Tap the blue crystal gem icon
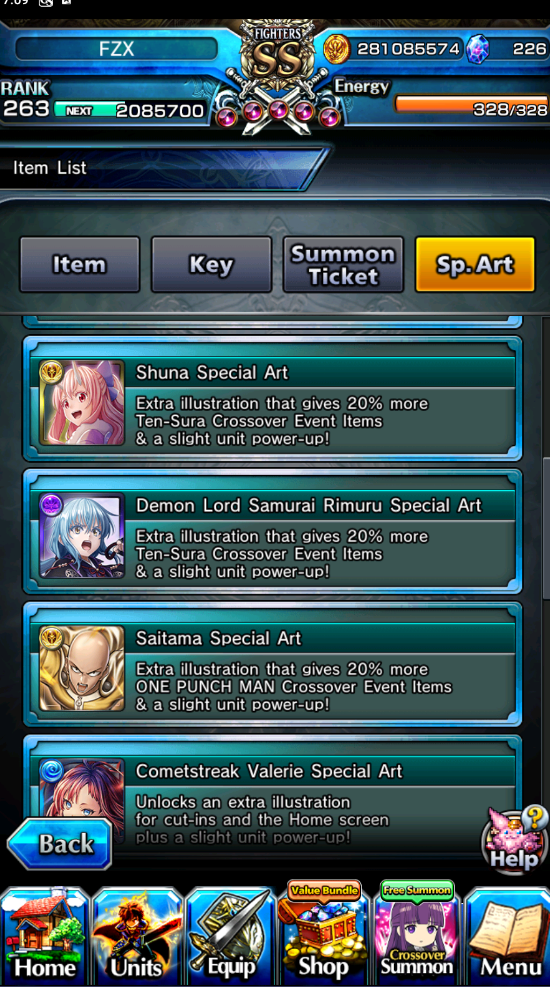 pos(478,49)
